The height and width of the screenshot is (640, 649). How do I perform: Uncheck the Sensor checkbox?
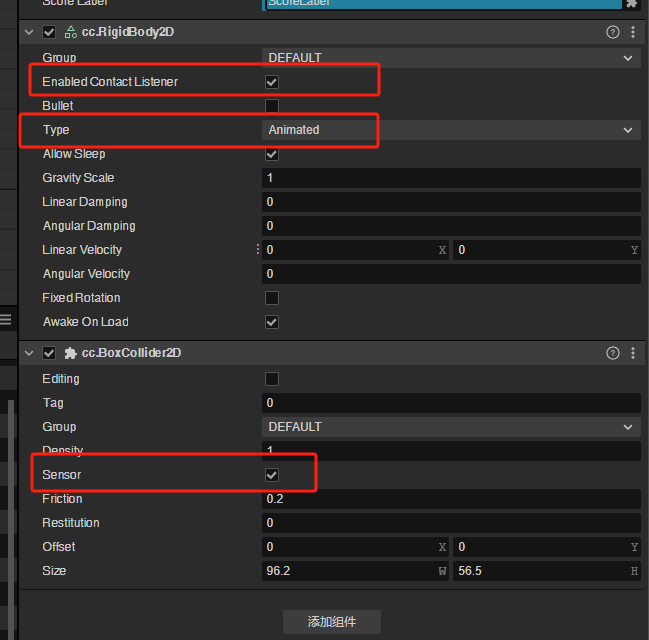point(271,475)
